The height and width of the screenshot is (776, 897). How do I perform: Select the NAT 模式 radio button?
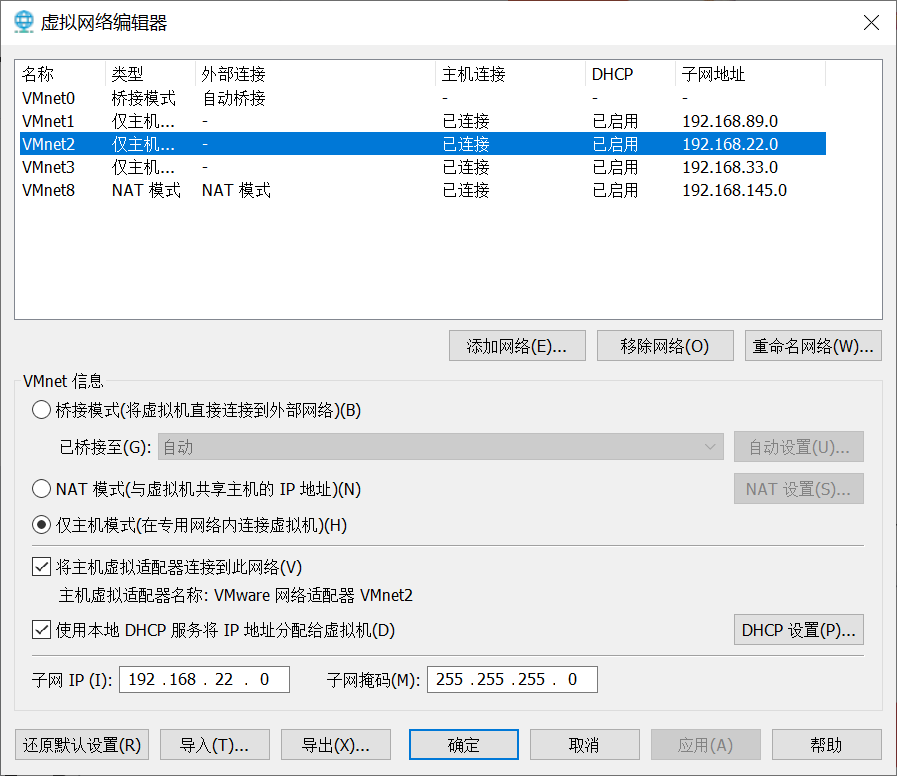coord(41,489)
